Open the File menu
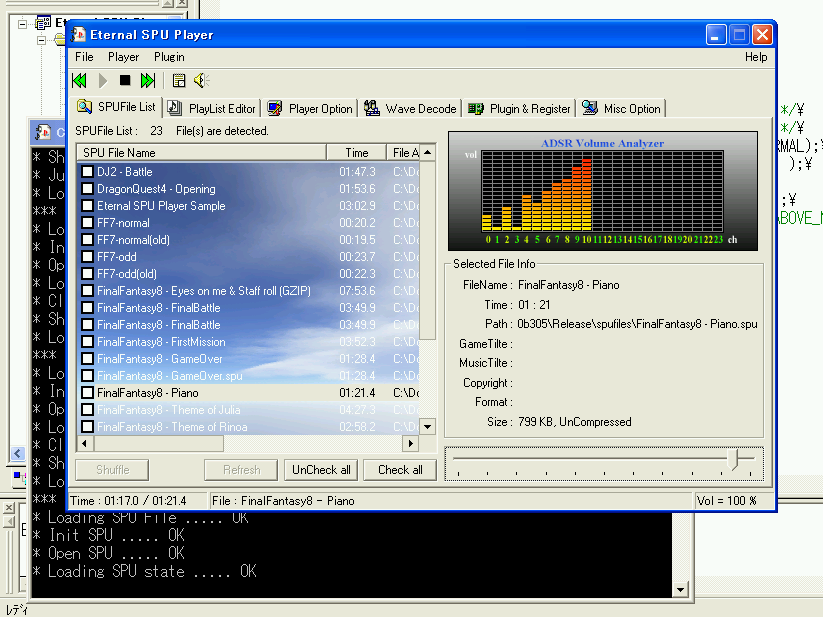Image resolution: width=823 pixels, height=617 pixels. click(84, 57)
